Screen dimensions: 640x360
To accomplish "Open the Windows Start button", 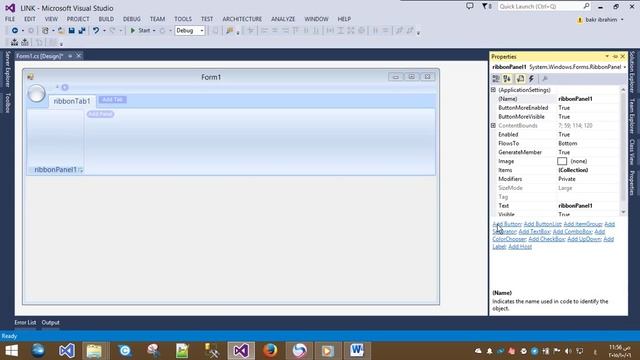I will click(12, 351).
